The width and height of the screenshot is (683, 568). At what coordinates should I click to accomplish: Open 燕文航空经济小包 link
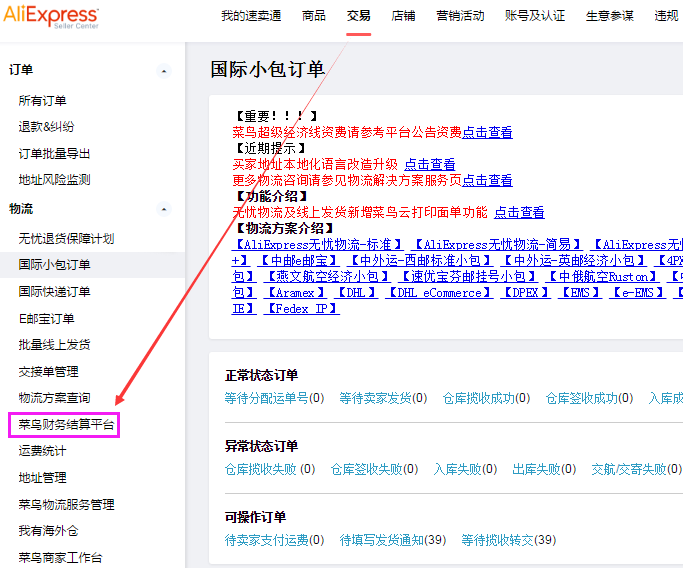327,276
